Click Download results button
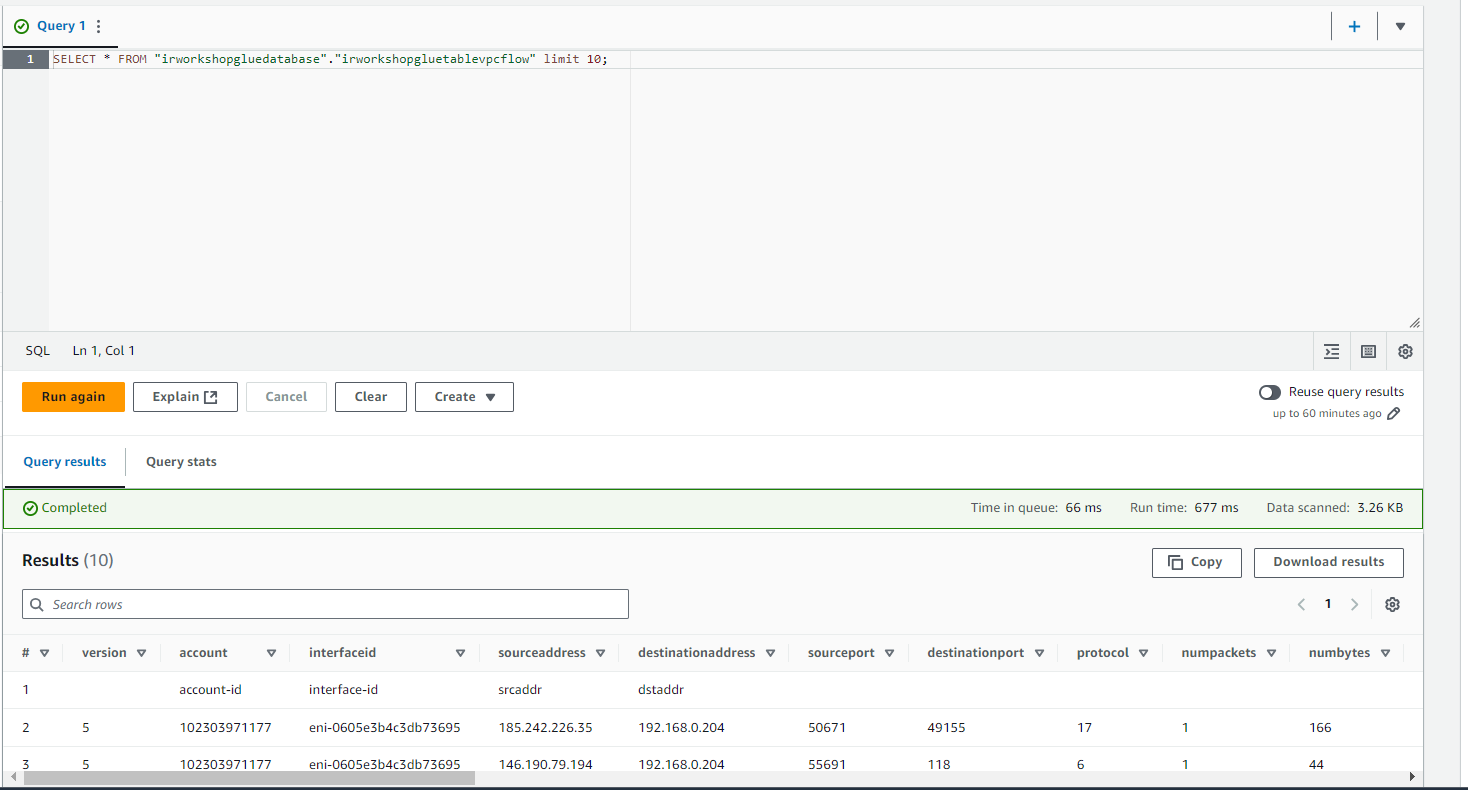This screenshot has height=790, width=1468. 1328,562
